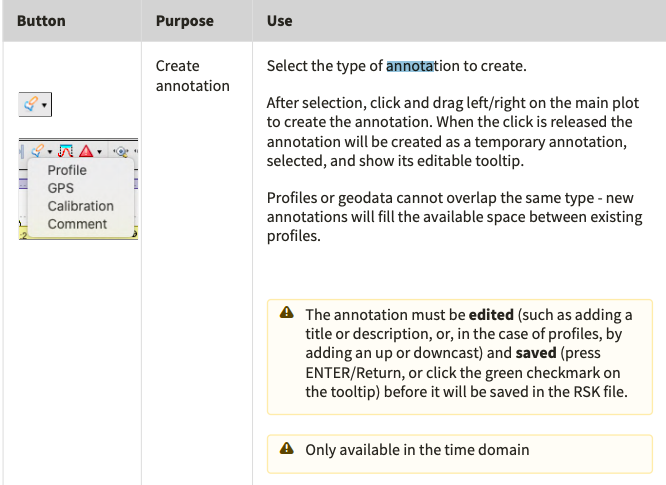Click the highlighted "annota" text
The width and height of the screenshot is (666, 485).
[x=409, y=66]
